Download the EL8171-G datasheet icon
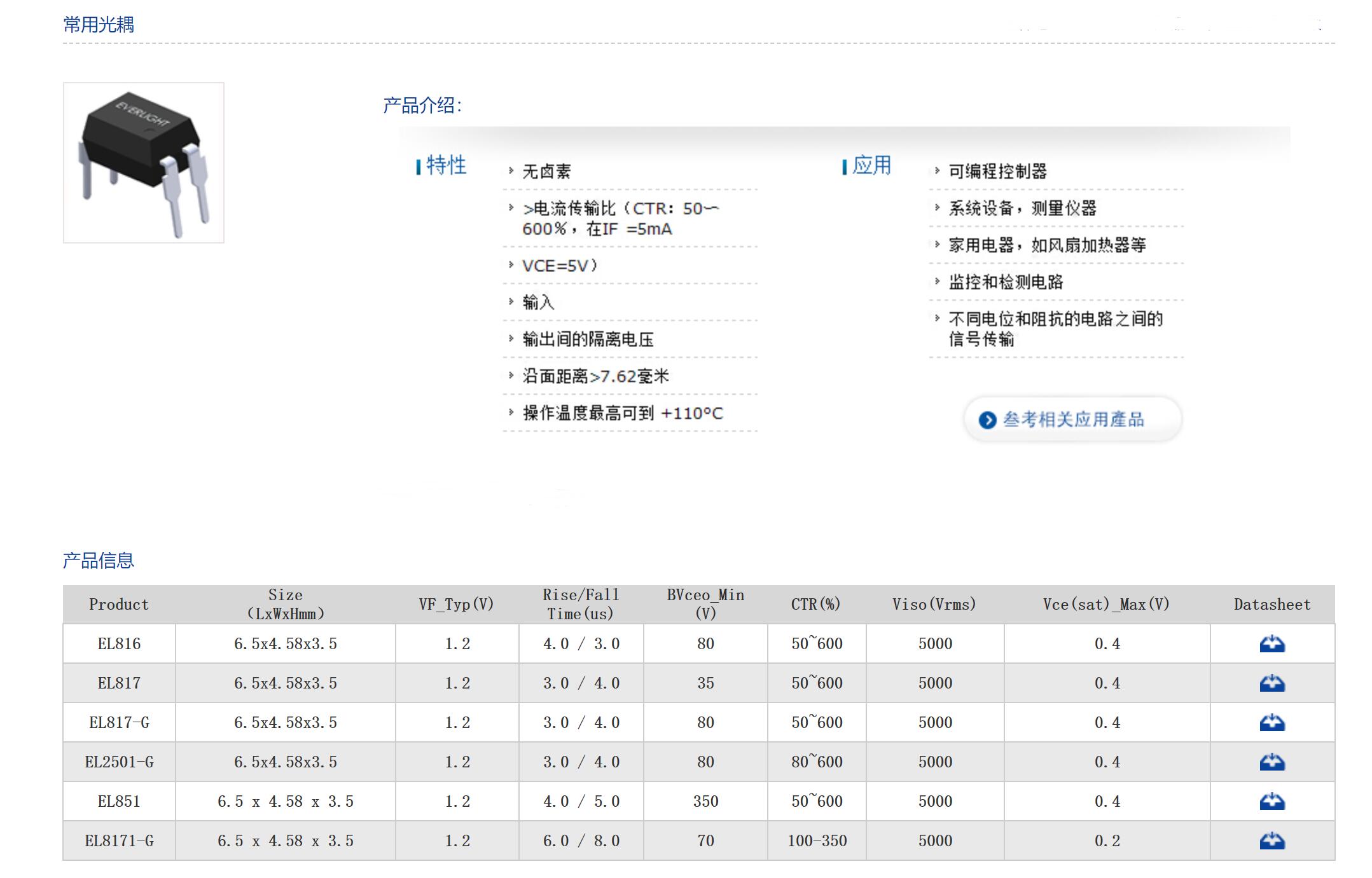 pos(1272,841)
